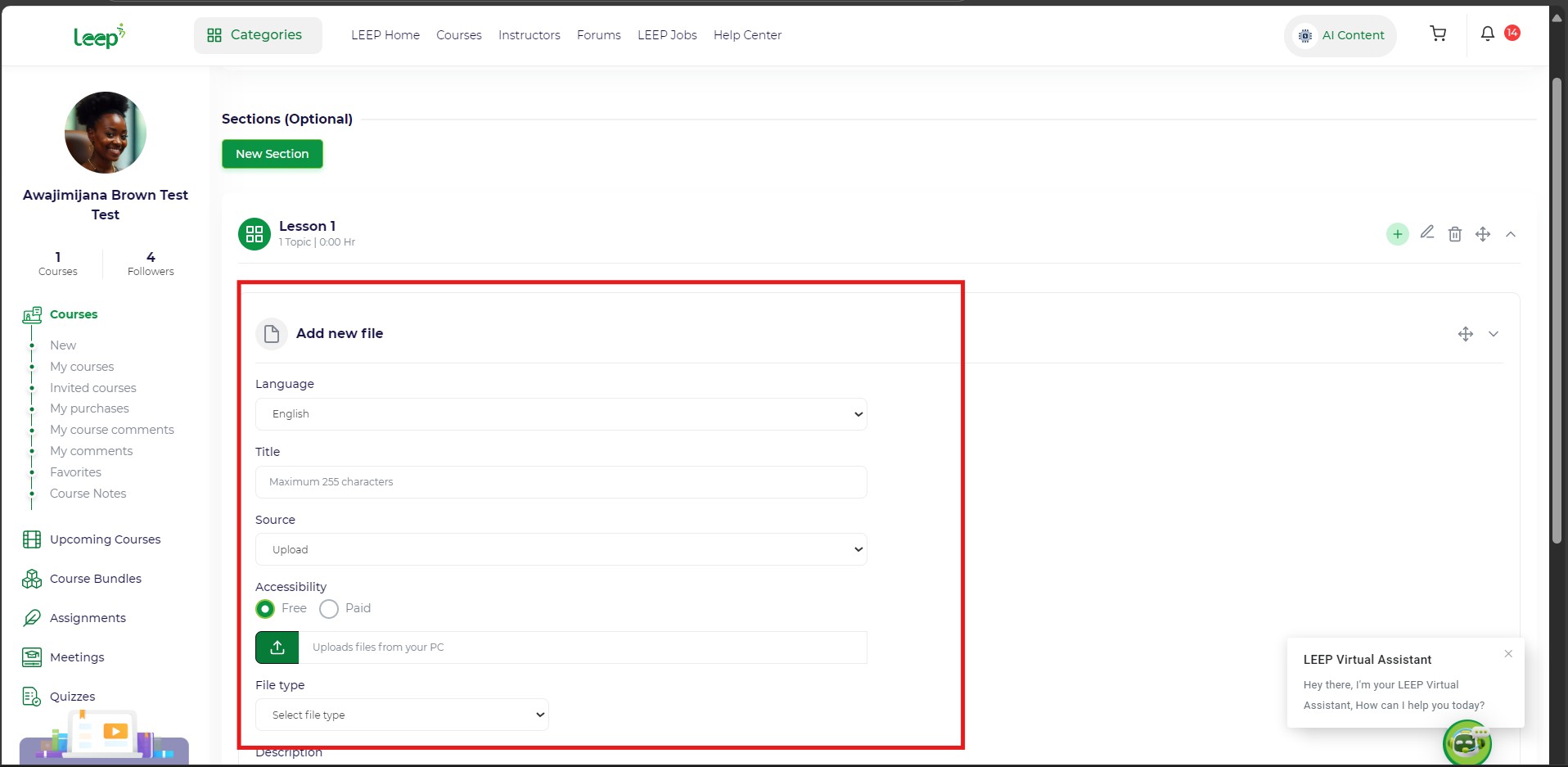1568x767 pixels.
Task: Open the Language dropdown
Action: [561, 414]
